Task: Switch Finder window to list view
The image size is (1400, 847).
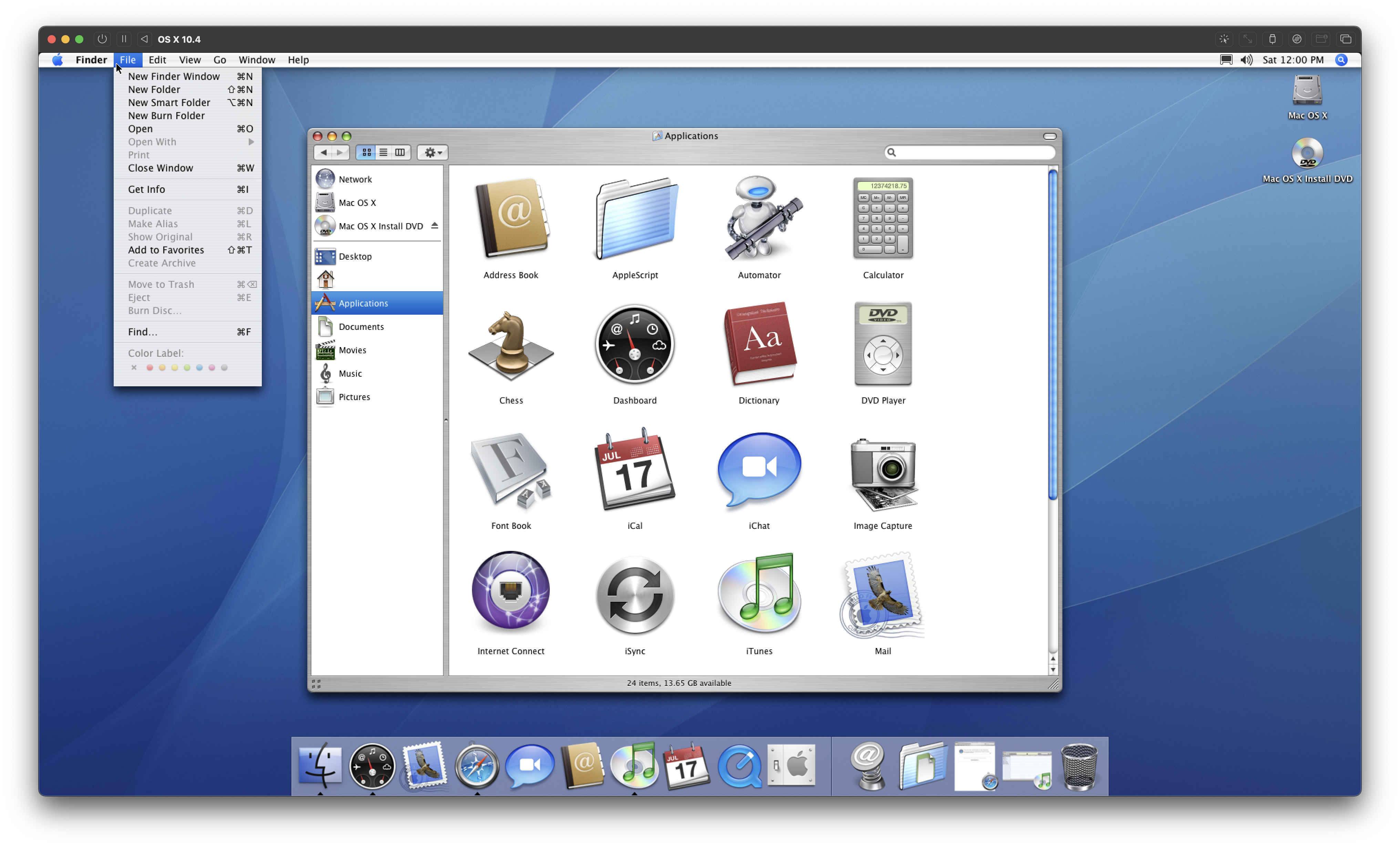Action: (x=383, y=152)
